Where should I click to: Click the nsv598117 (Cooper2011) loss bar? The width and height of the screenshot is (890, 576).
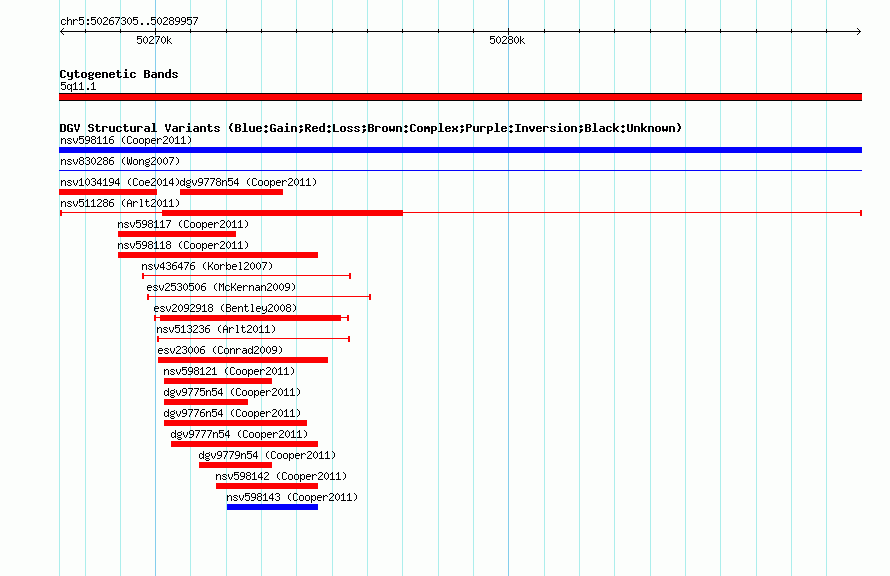click(177, 234)
